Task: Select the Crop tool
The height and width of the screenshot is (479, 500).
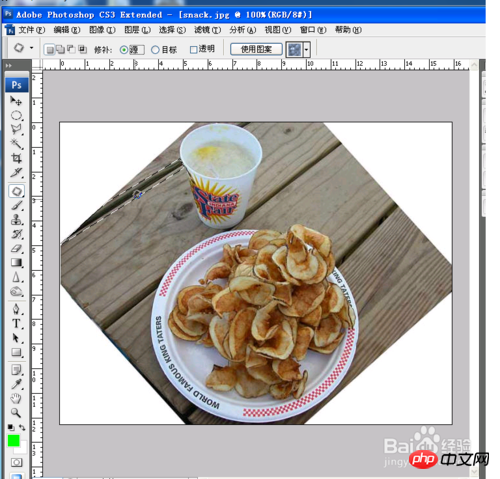Action: pyautogui.click(x=16, y=158)
